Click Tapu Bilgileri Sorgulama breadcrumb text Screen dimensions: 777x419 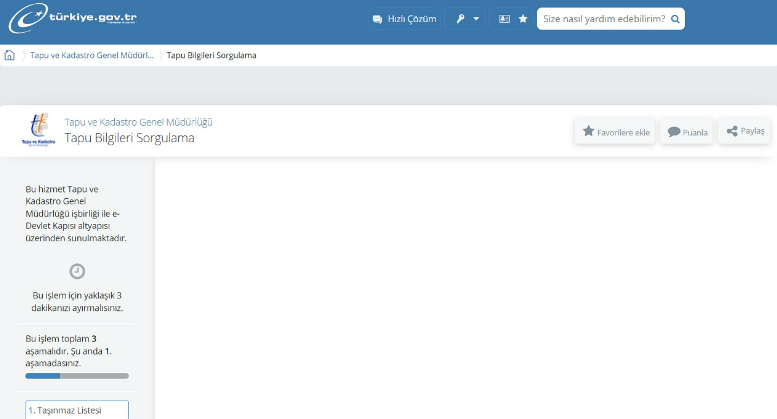[211, 55]
